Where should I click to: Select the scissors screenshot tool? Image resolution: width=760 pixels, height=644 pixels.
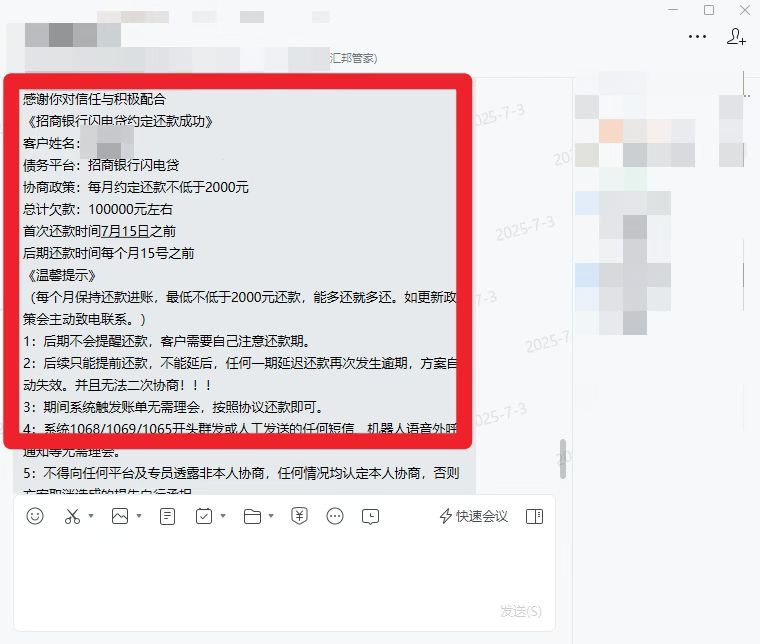(72, 516)
